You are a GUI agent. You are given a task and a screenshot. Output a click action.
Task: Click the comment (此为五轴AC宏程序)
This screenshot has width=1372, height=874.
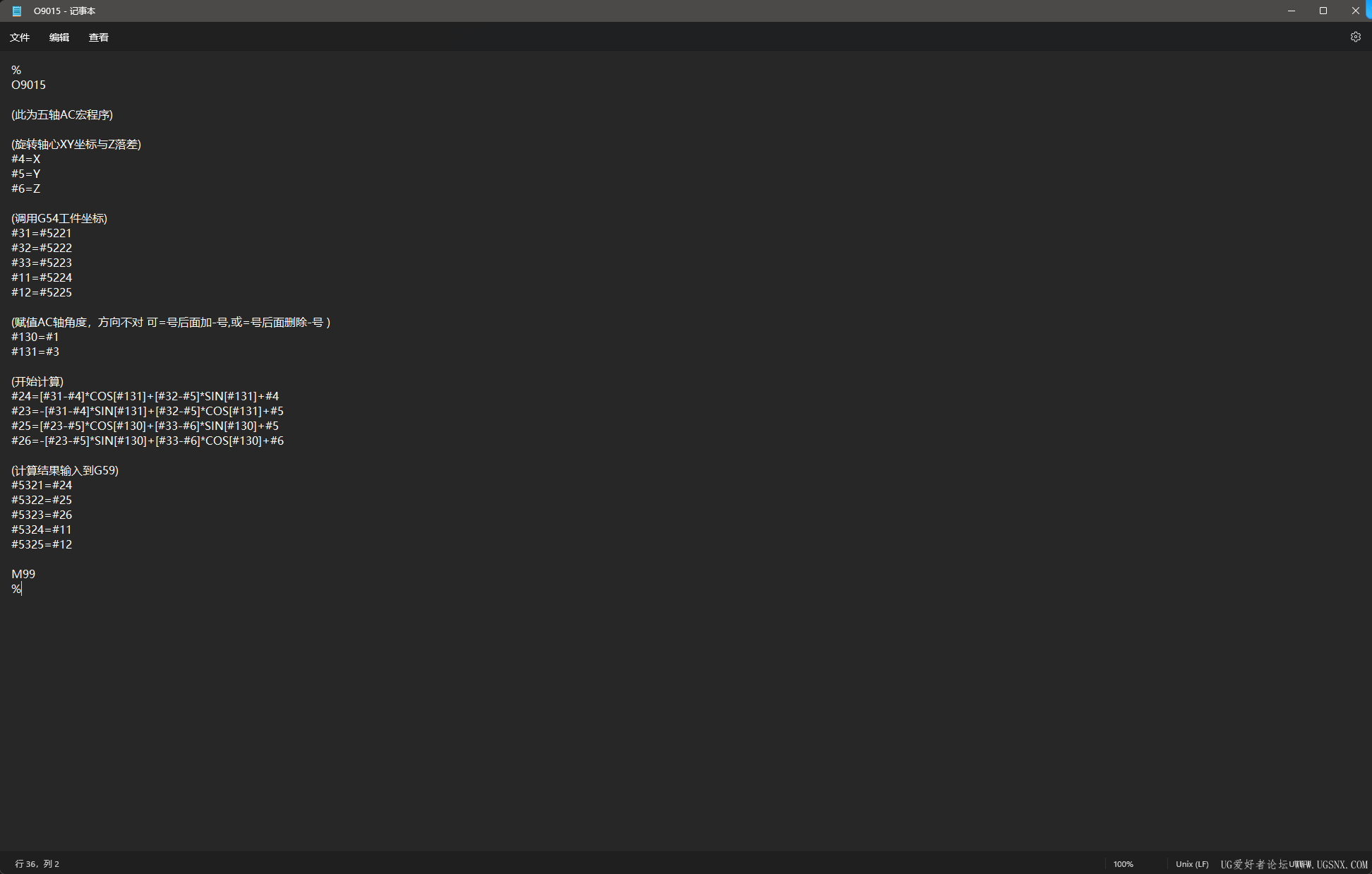62,114
